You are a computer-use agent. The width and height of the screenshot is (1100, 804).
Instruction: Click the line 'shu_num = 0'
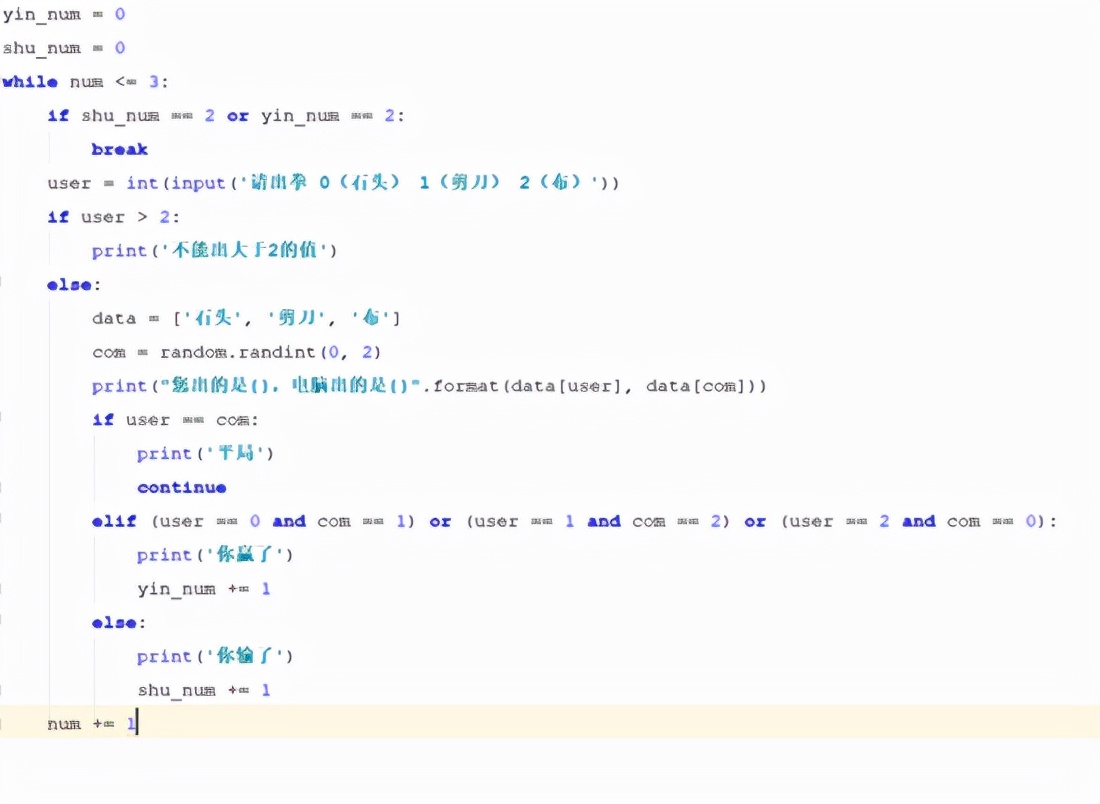coord(64,48)
